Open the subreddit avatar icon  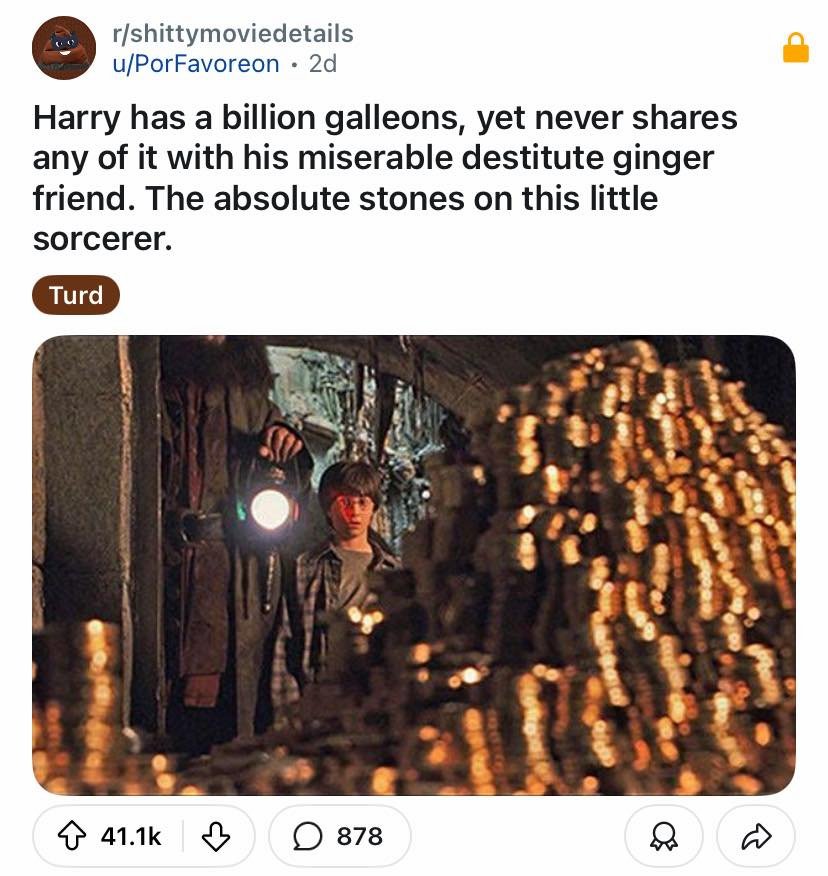tap(64, 48)
